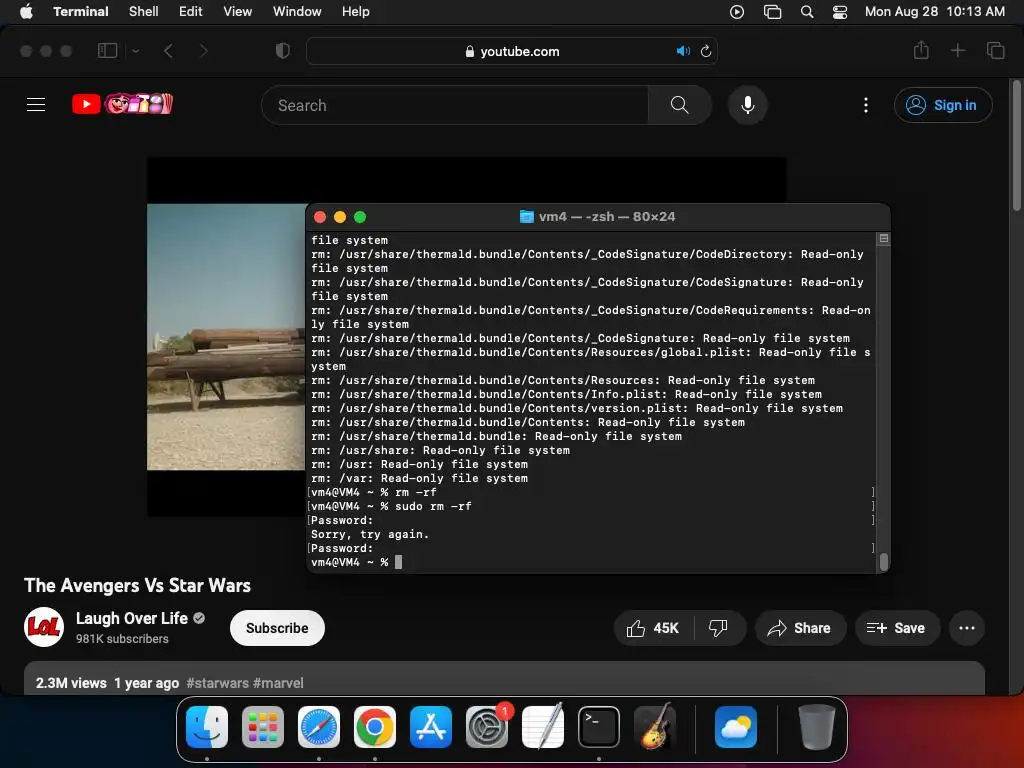The height and width of the screenshot is (768, 1024).
Task: Share the video
Action: (800, 628)
